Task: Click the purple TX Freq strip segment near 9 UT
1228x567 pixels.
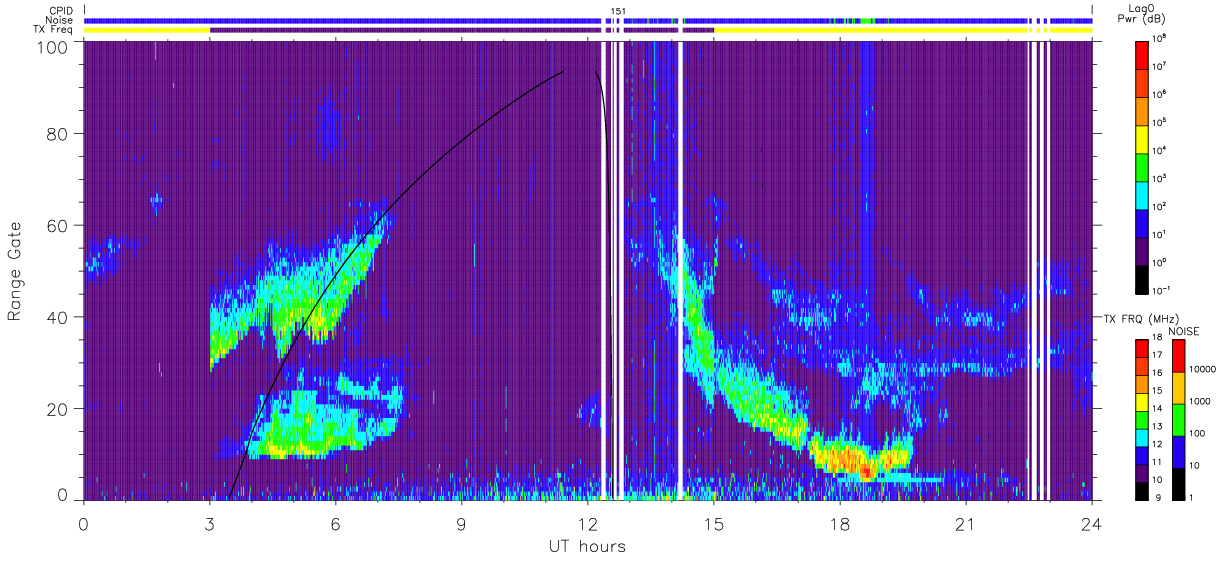Action: (462, 30)
